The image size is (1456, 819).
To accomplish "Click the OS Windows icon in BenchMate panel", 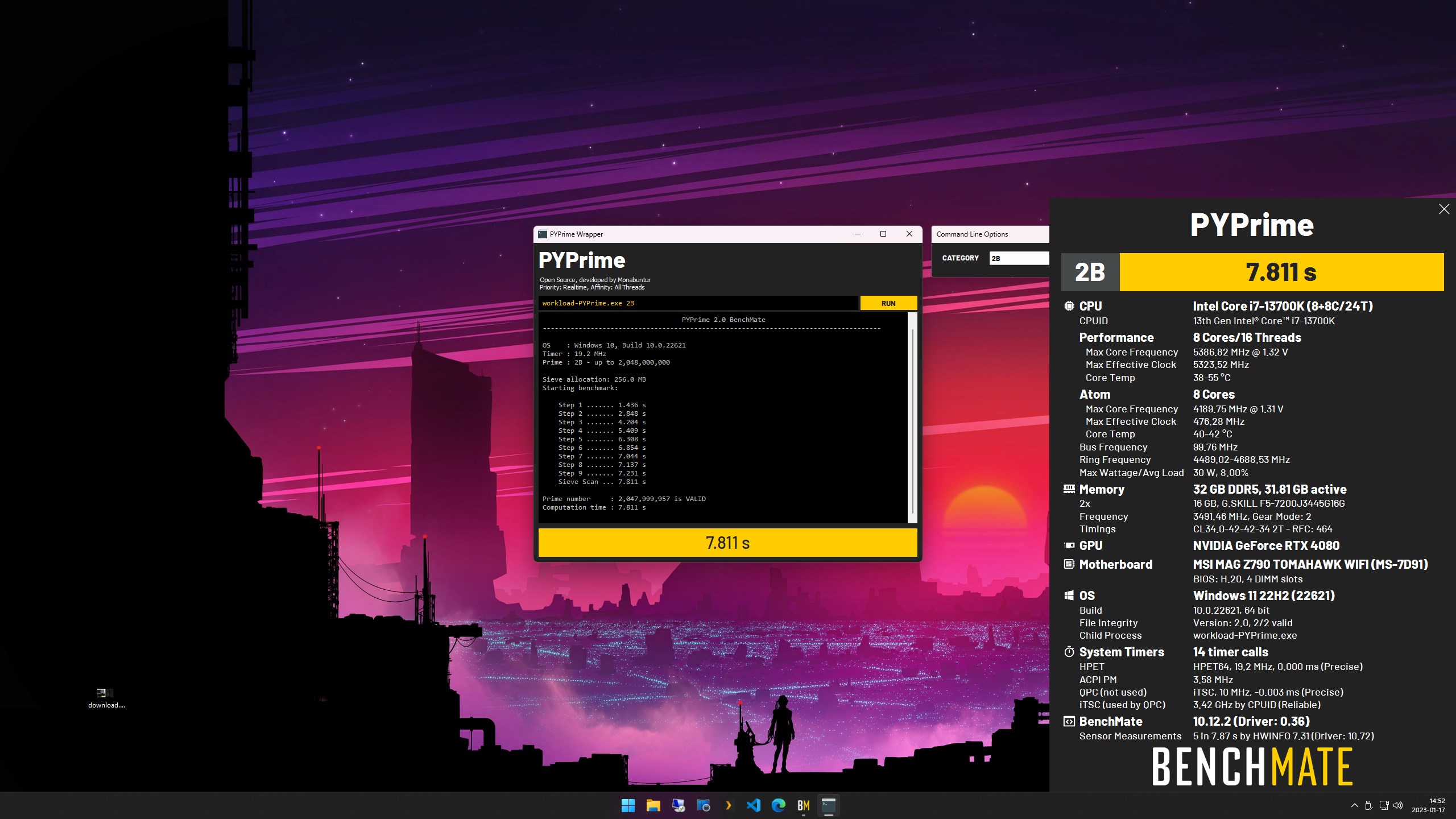I will pos(1069,595).
